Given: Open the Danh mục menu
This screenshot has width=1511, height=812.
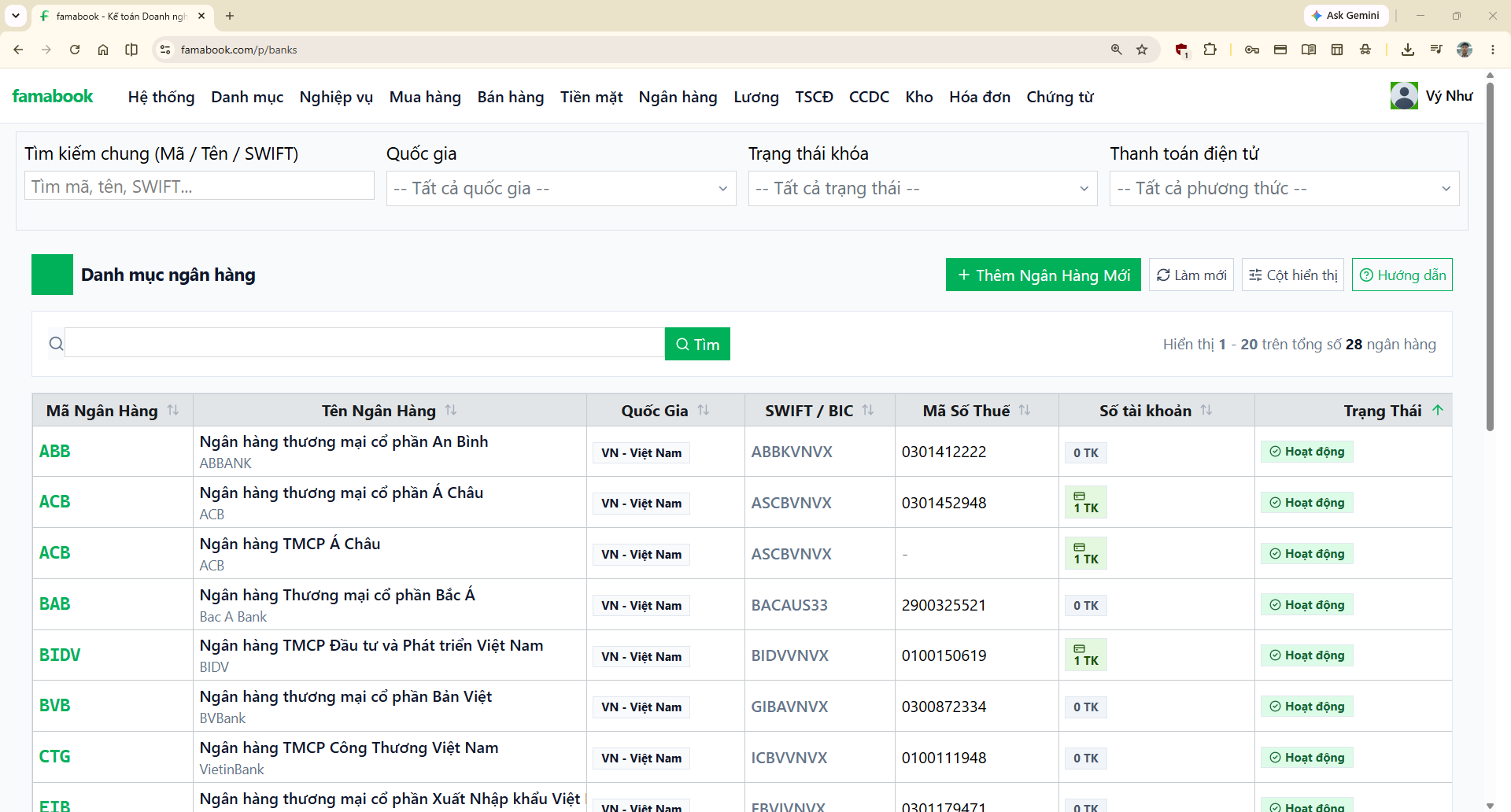Looking at the screenshot, I should point(247,97).
